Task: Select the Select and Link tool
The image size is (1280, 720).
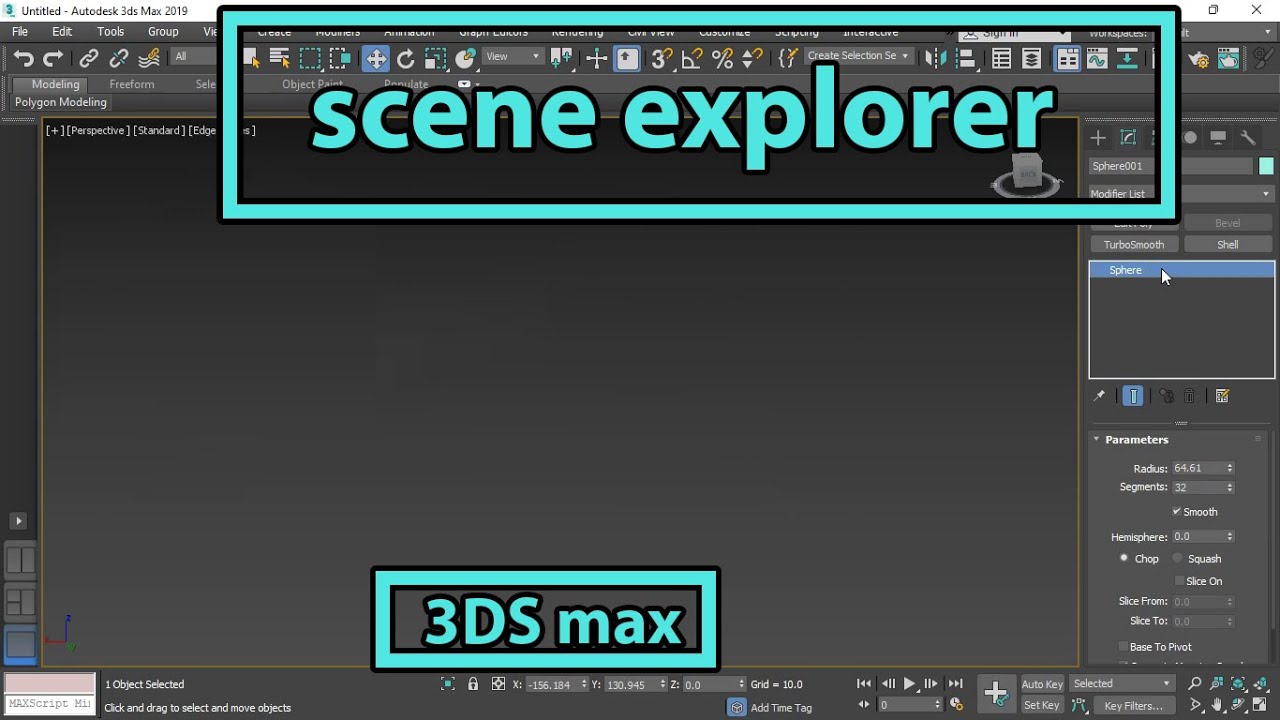Action: pos(89,58)
